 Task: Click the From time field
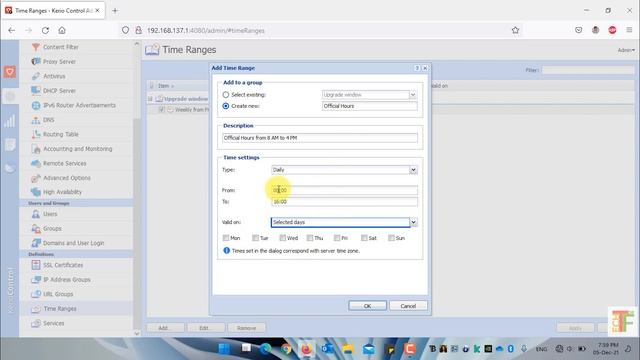click(344, 190)
